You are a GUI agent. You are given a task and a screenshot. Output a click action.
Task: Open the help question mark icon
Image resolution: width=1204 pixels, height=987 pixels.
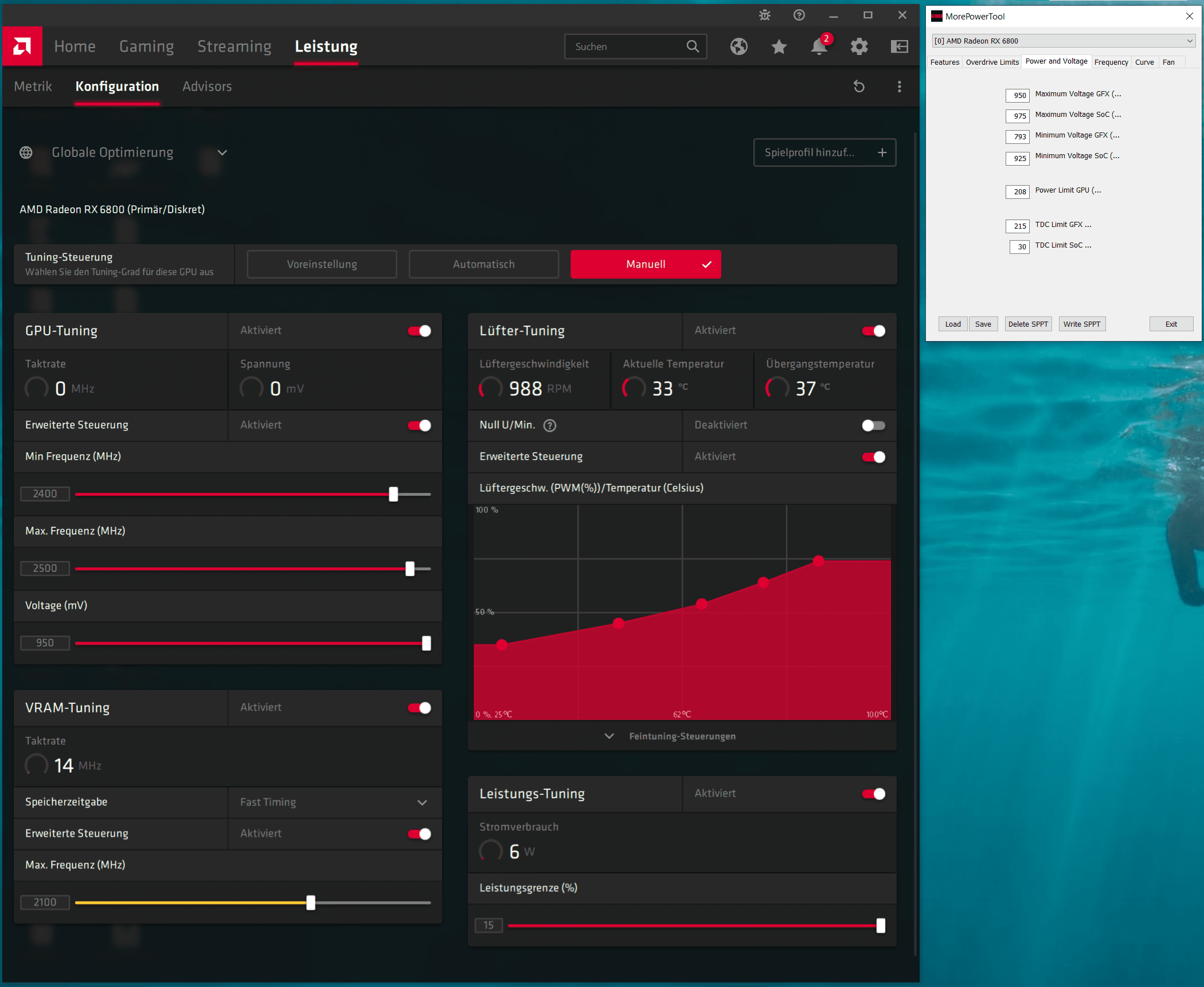(x=799, y=15)
